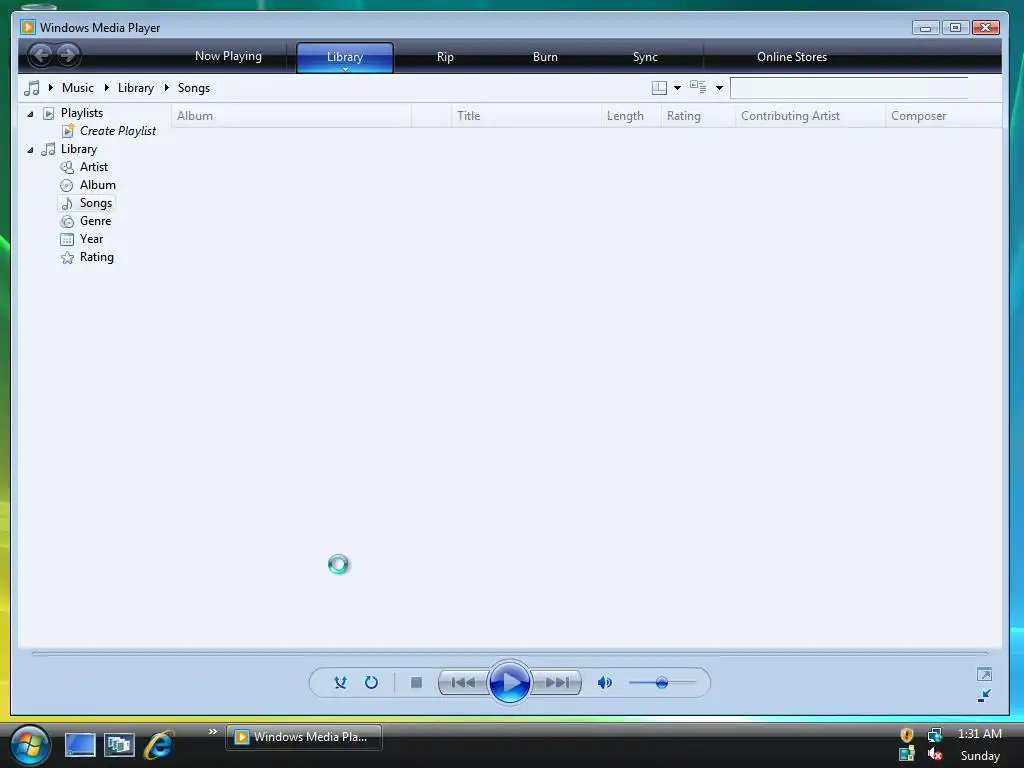1024x768 pixels.
Task: Sort by the Contributing Artist column header
Action: 810,116
